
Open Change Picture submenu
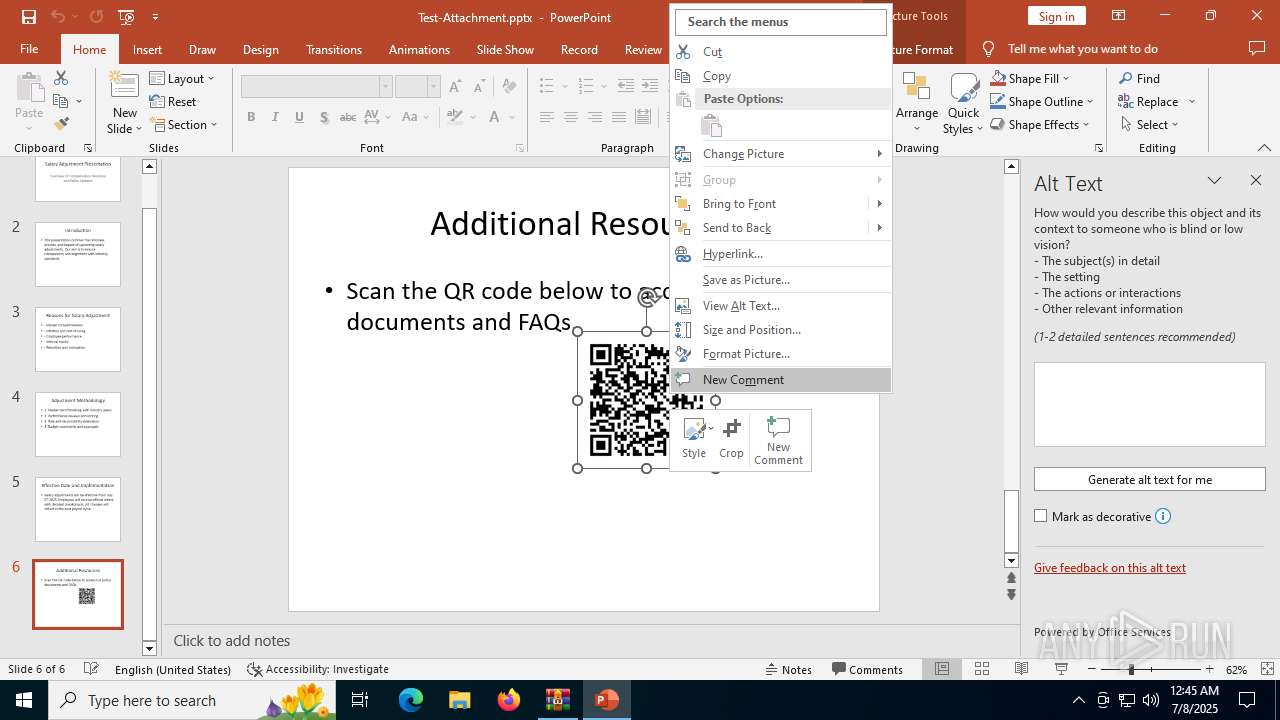point(781,154)
